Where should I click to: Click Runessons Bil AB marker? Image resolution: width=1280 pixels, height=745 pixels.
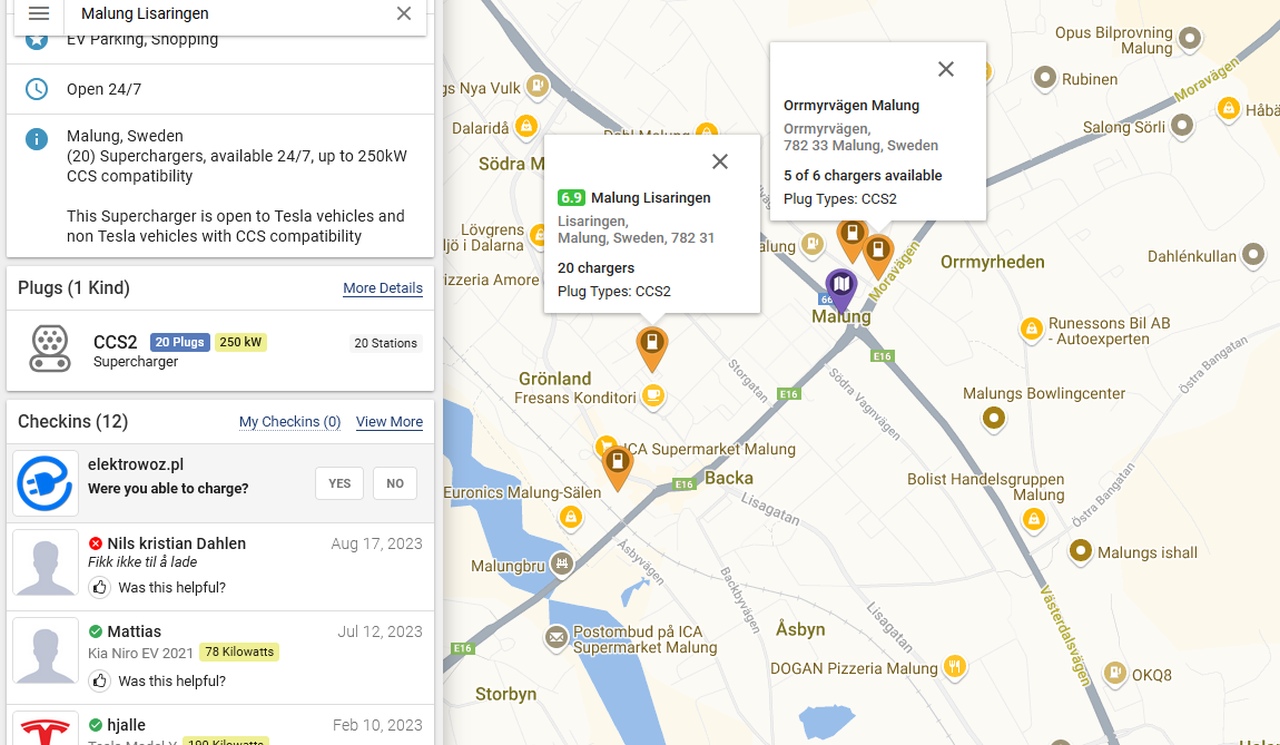click(x=1031, y=329)
